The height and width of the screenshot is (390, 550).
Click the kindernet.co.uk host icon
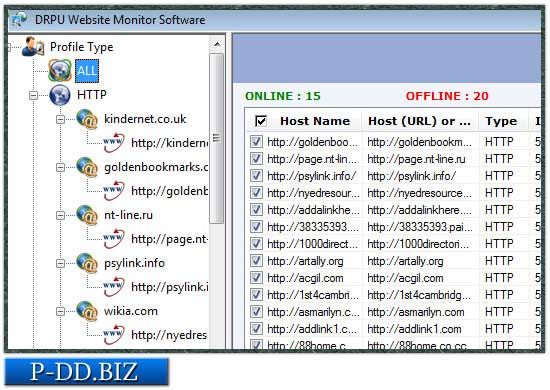point(87,119)
